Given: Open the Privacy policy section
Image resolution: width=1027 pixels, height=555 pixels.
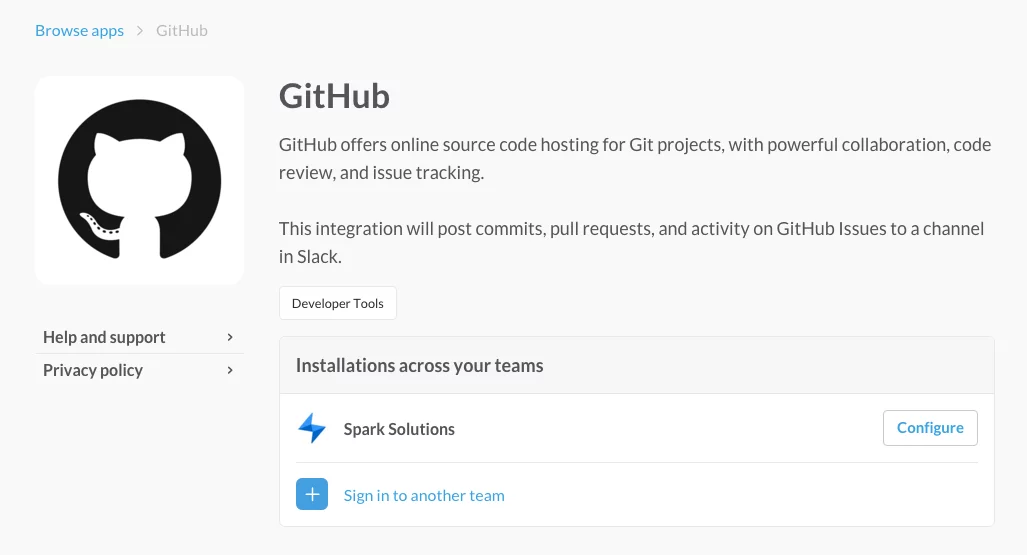Looking at the screenshot, I should pyautogui.click(x=140, y=370).
